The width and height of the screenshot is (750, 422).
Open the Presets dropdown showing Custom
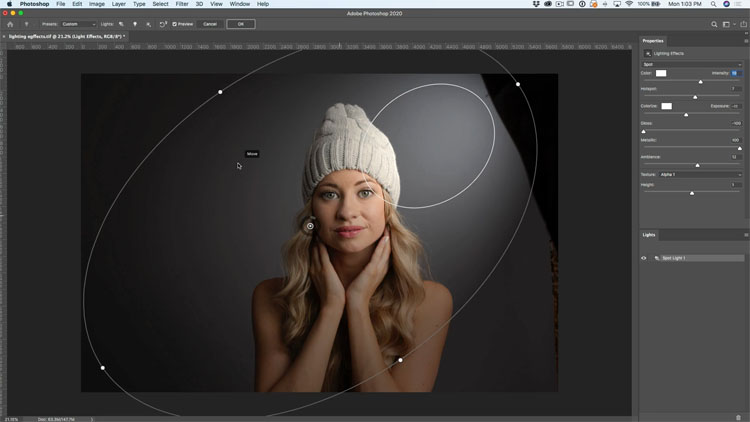pyautogui.click(x=78, y=24)
